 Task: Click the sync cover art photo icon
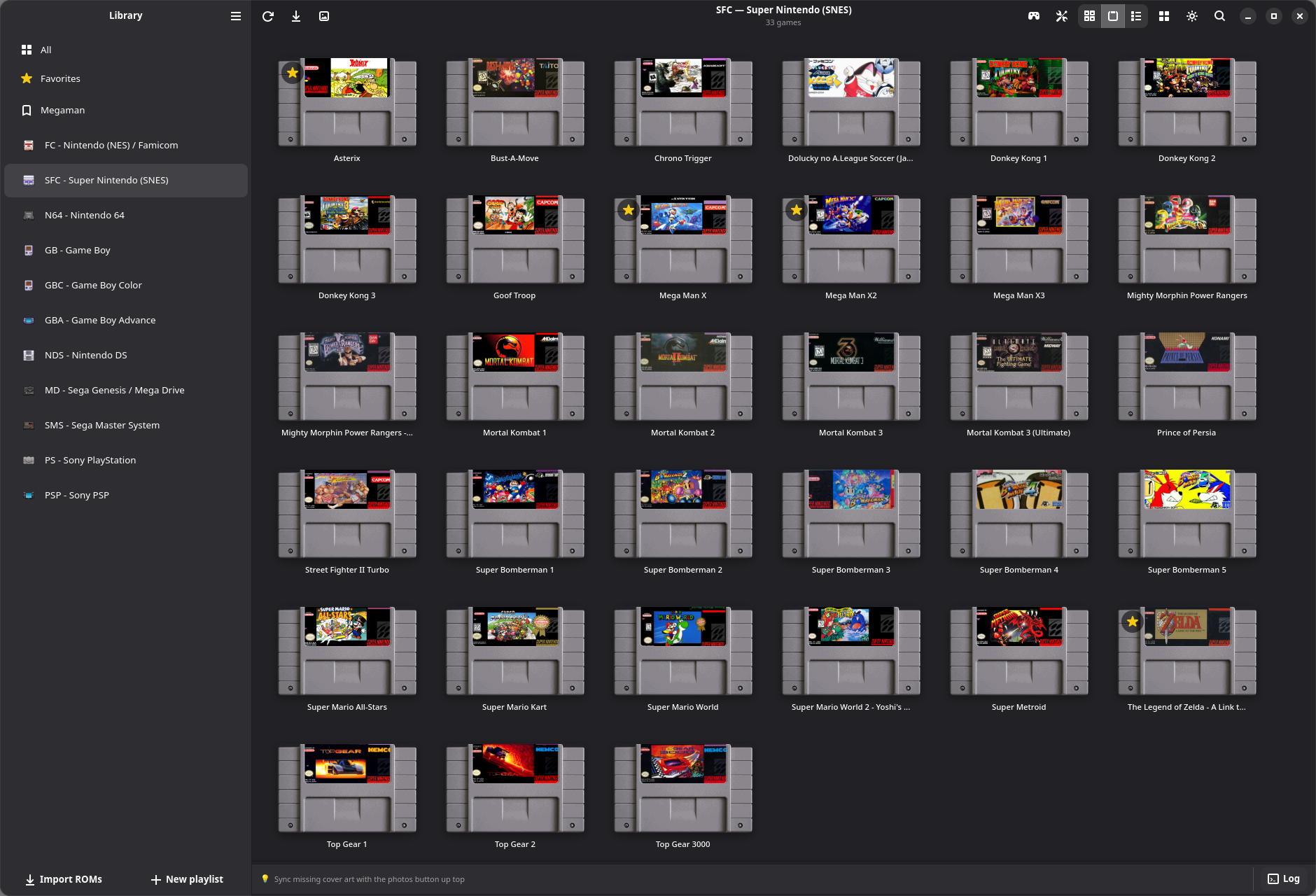tap(324, 16)
